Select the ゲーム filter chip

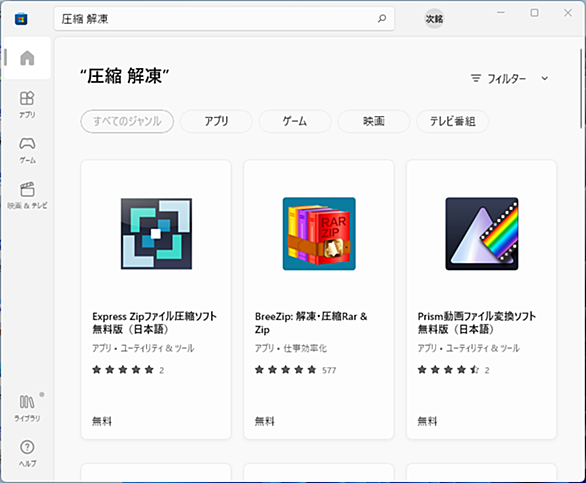coord(295,121)
